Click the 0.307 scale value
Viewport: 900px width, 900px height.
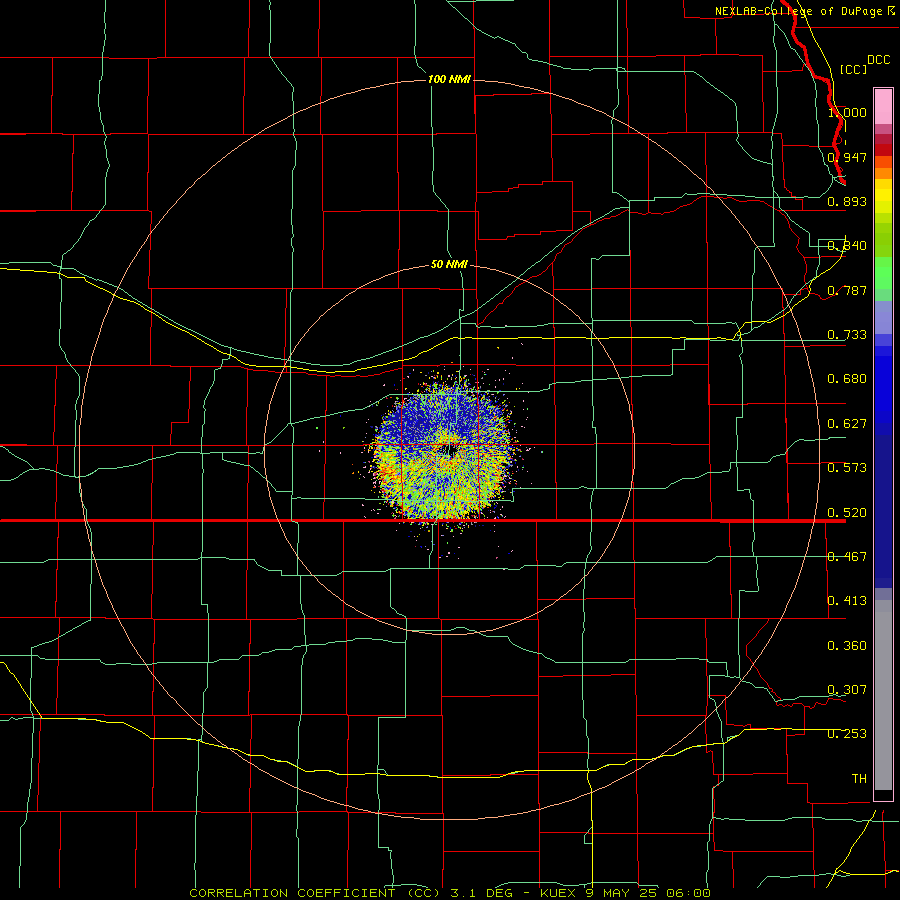pos(847,689)
